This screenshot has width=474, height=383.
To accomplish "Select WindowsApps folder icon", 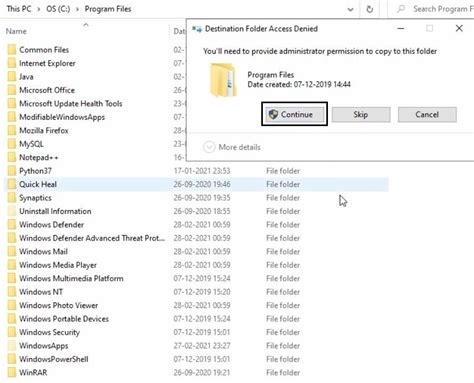I will 12,345.
